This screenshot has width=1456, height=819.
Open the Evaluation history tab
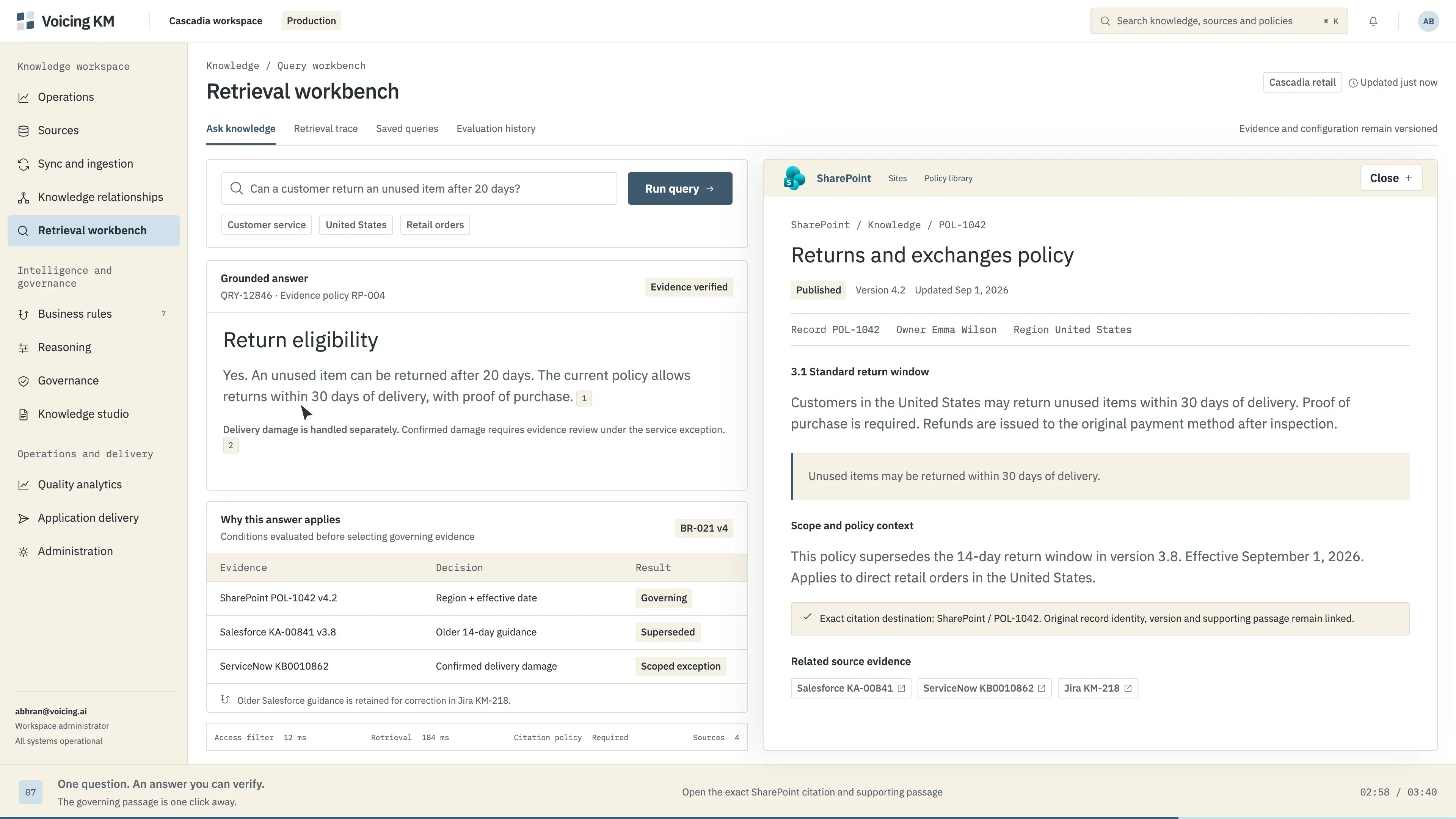(x=496, y=129)
